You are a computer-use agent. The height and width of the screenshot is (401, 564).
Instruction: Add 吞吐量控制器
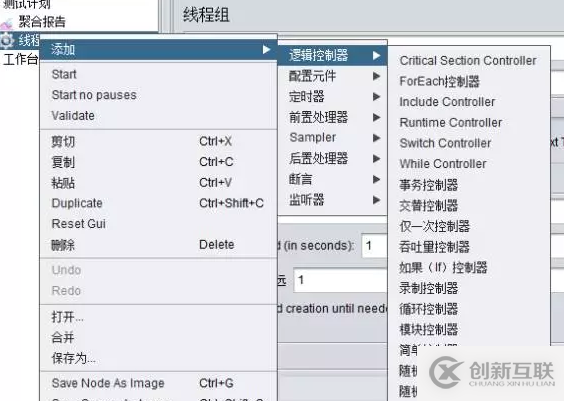point(469,247)
